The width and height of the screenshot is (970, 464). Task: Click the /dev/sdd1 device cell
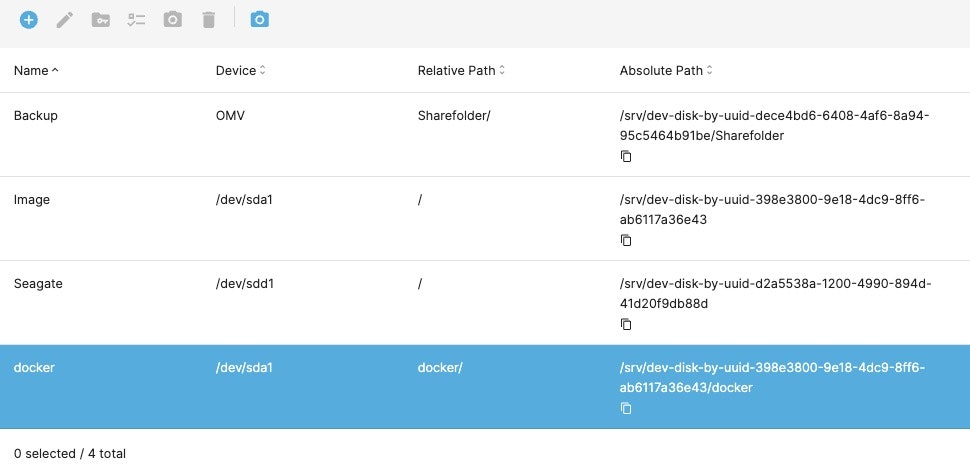pos(245,284)
